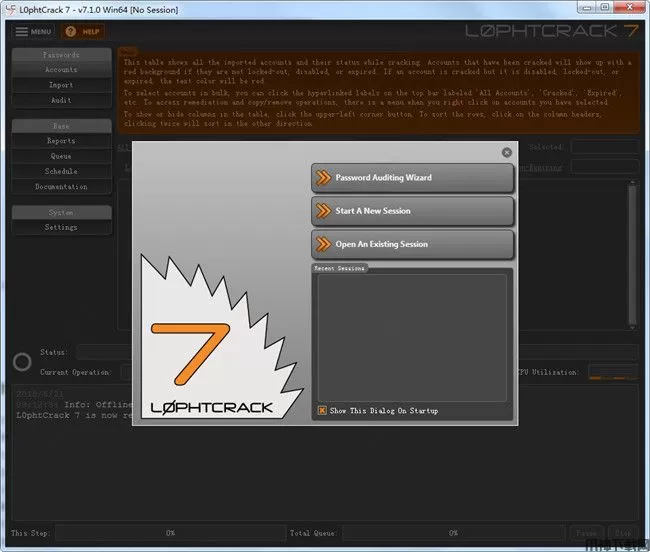Select the Accounts sidebar item
The image size is (650, 552).
(x=61, y=70)
